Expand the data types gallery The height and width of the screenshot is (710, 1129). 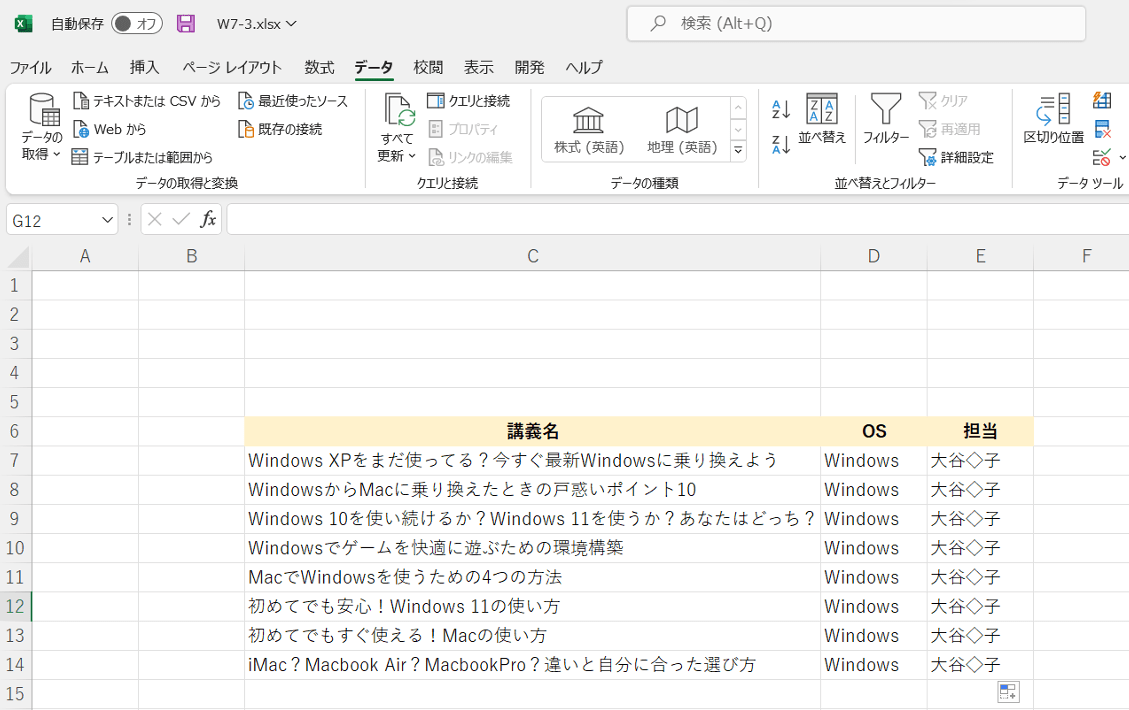738,151
